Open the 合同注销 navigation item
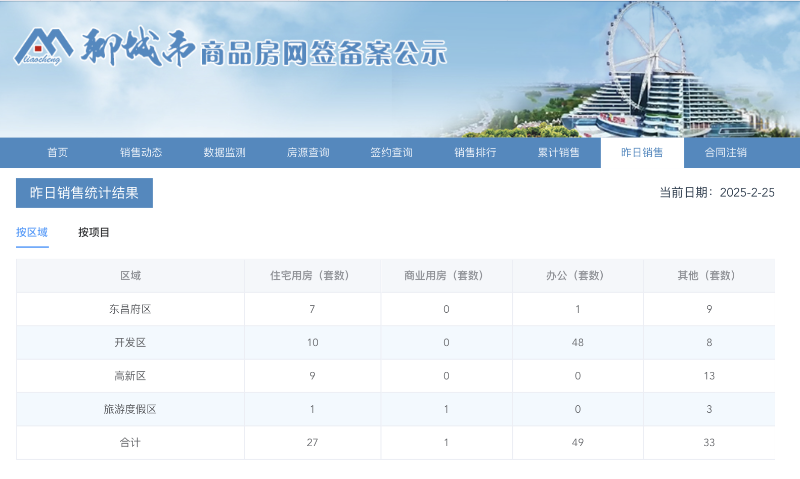Image resolution: width=800 pixels, height=479 pixels. click(x=726, y=153)
